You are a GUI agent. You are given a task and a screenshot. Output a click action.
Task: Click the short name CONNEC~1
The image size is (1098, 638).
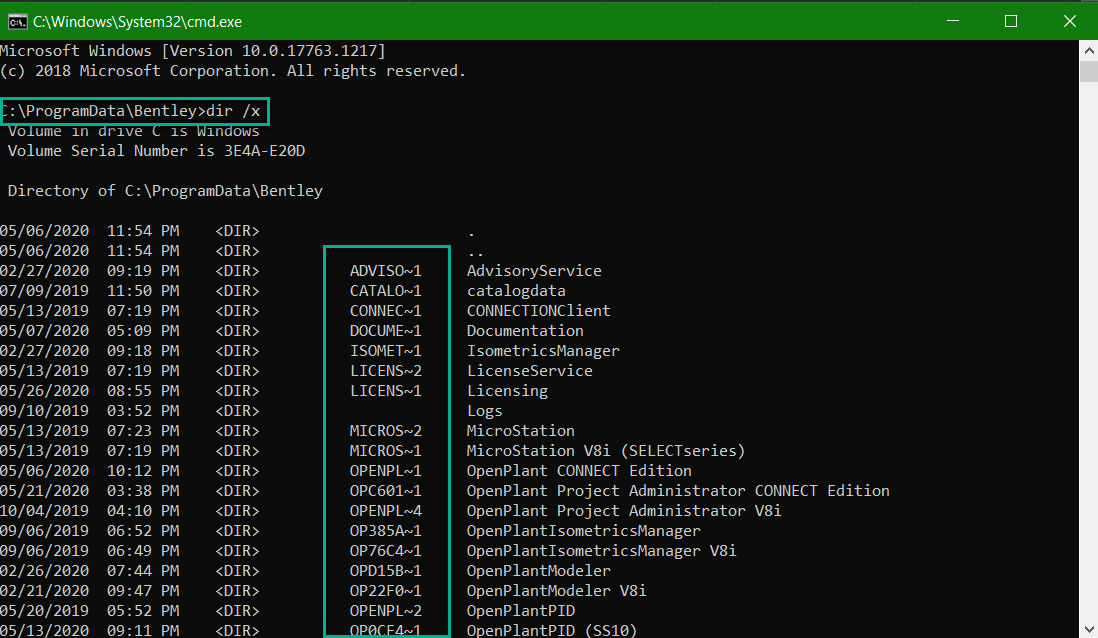tap(386, 310)
